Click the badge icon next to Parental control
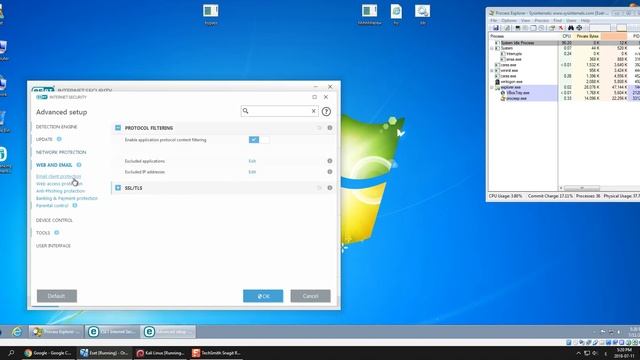 point(75,205)
